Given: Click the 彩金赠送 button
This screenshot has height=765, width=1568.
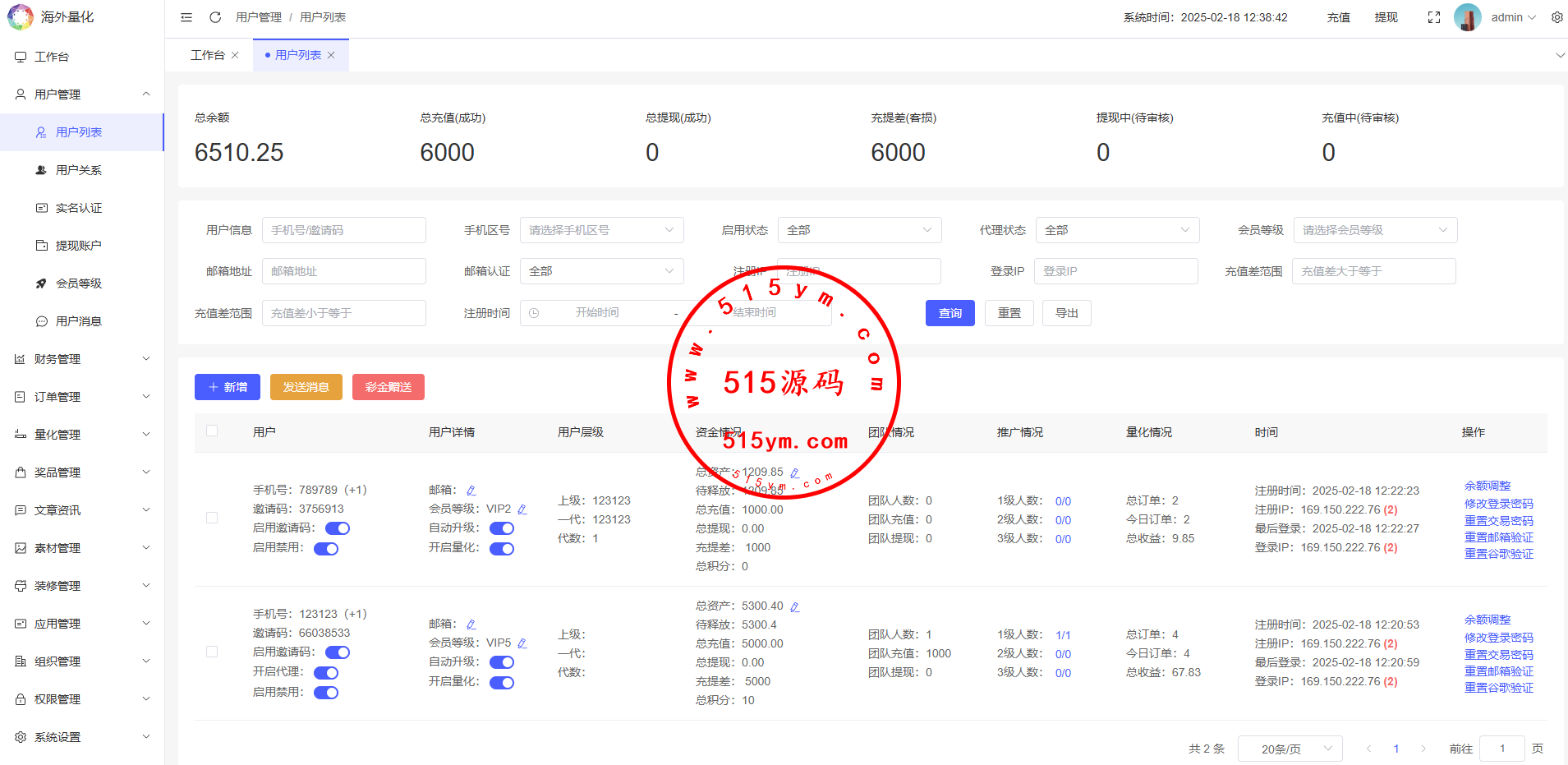Looking at the screenshot, I should (388, 387).
